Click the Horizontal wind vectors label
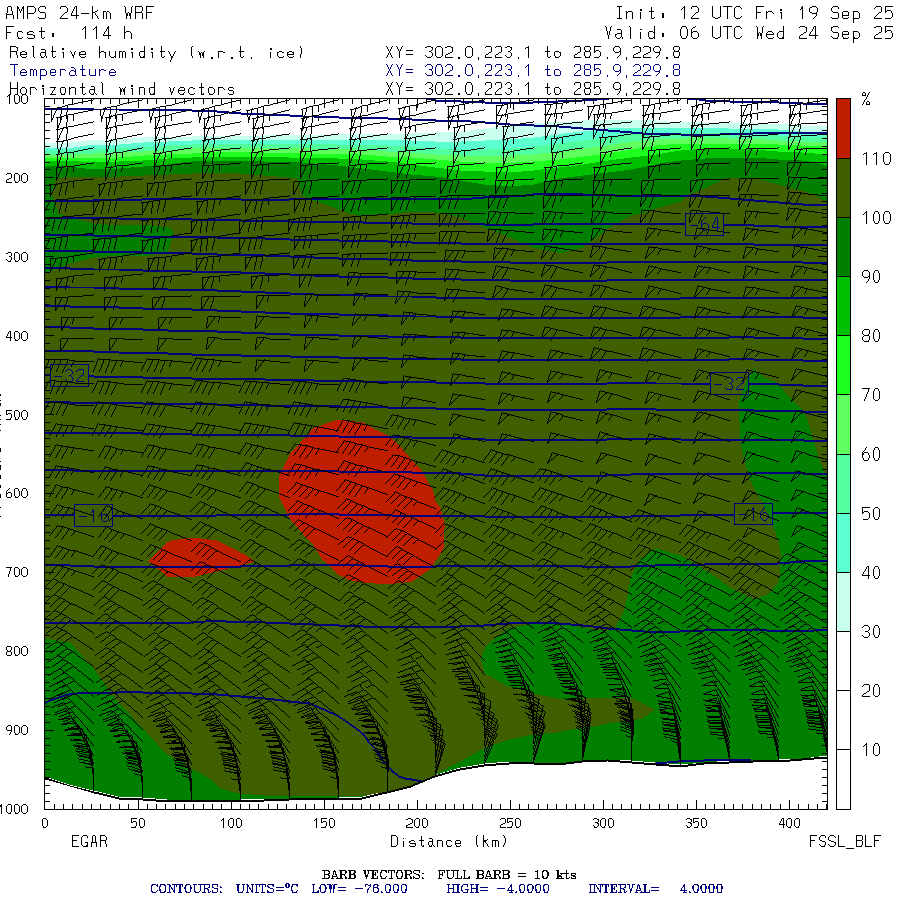This screenshot has height=900, width=900. pyautogui.click(x=122, y=89)
